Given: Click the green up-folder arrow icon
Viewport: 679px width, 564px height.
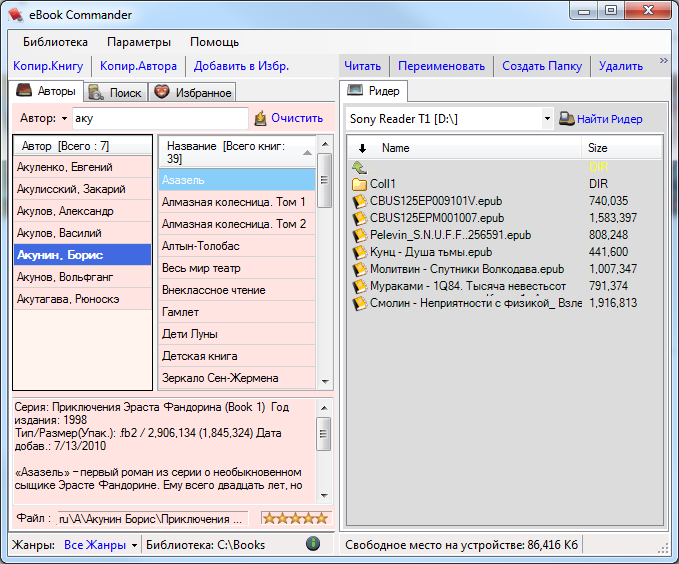Looking at the screenshot, I should coord(360,167).
